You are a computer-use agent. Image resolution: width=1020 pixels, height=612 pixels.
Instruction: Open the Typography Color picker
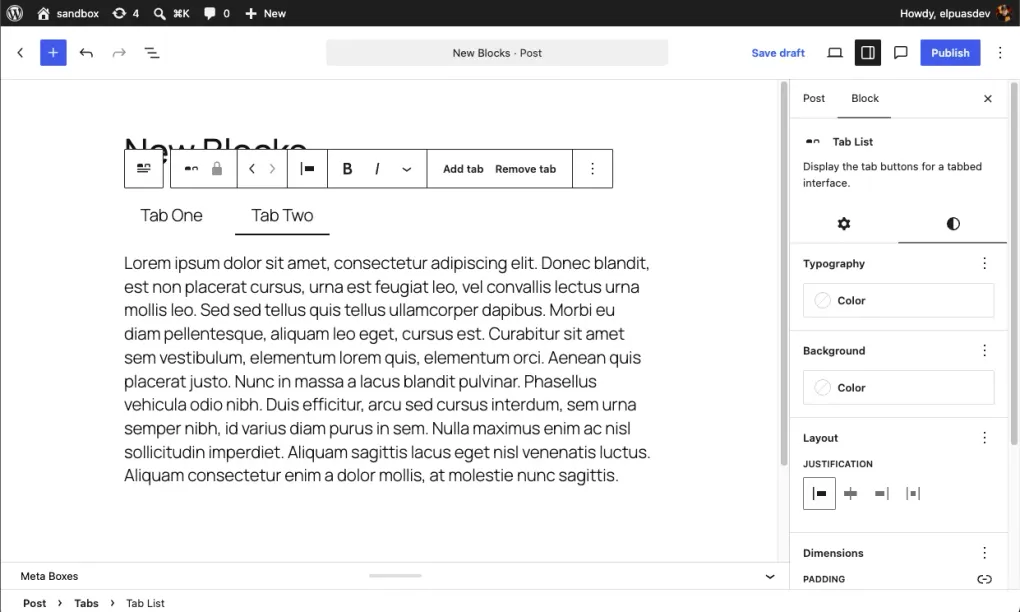tap(898, 300)
